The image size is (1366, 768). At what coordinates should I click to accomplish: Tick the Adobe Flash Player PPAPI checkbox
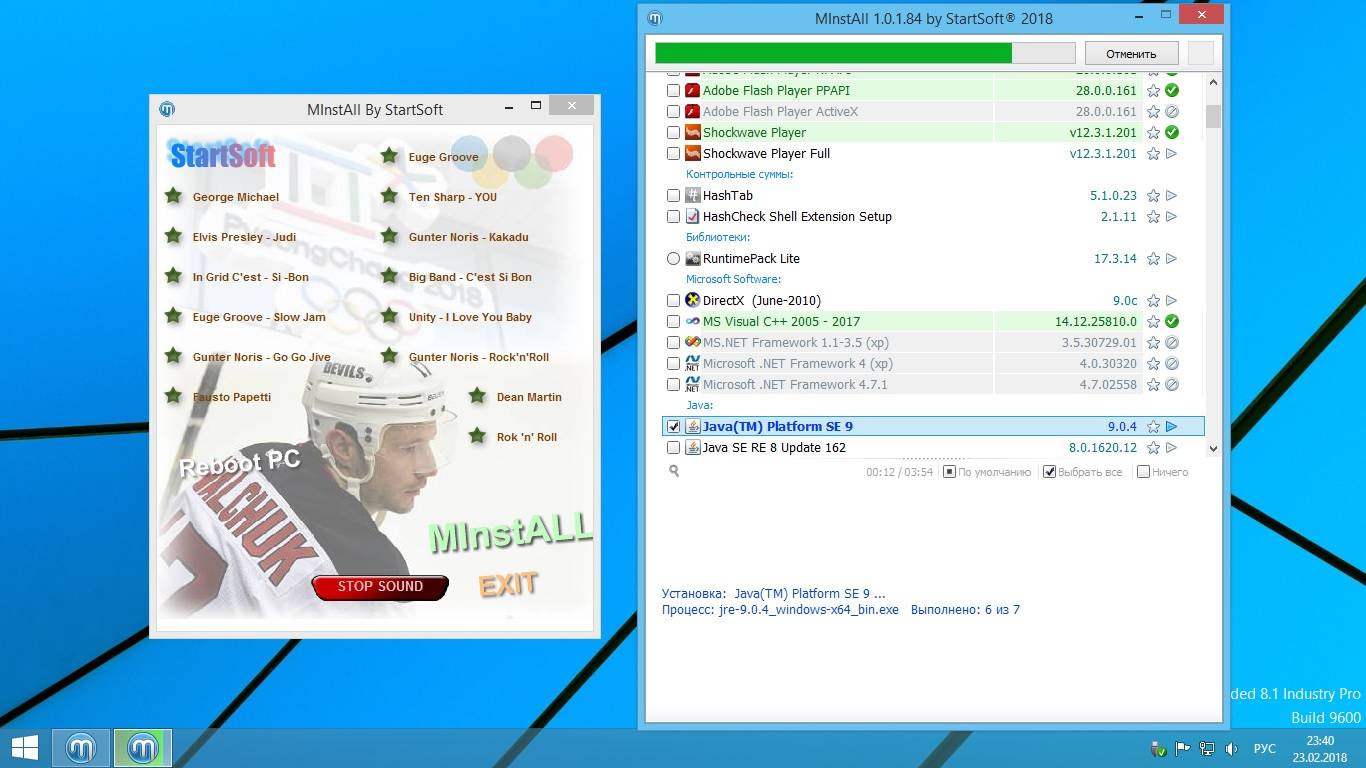(673, 91)
